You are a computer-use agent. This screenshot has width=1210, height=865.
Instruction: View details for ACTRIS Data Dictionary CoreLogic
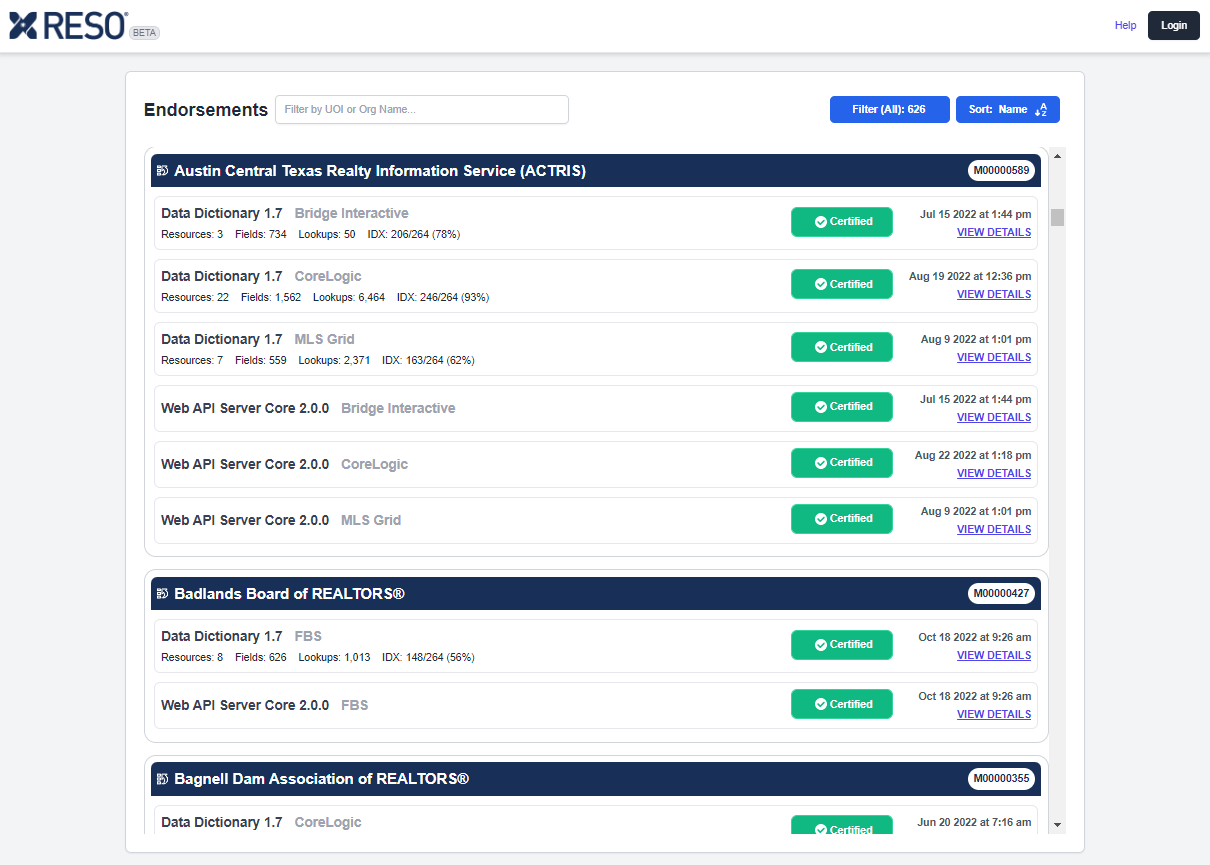(x=994, y=295)
